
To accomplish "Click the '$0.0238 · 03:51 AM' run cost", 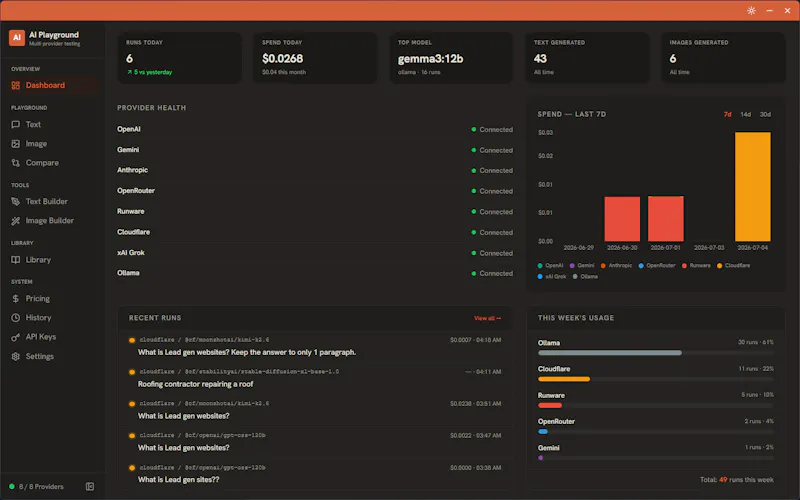I will (476, 404).
